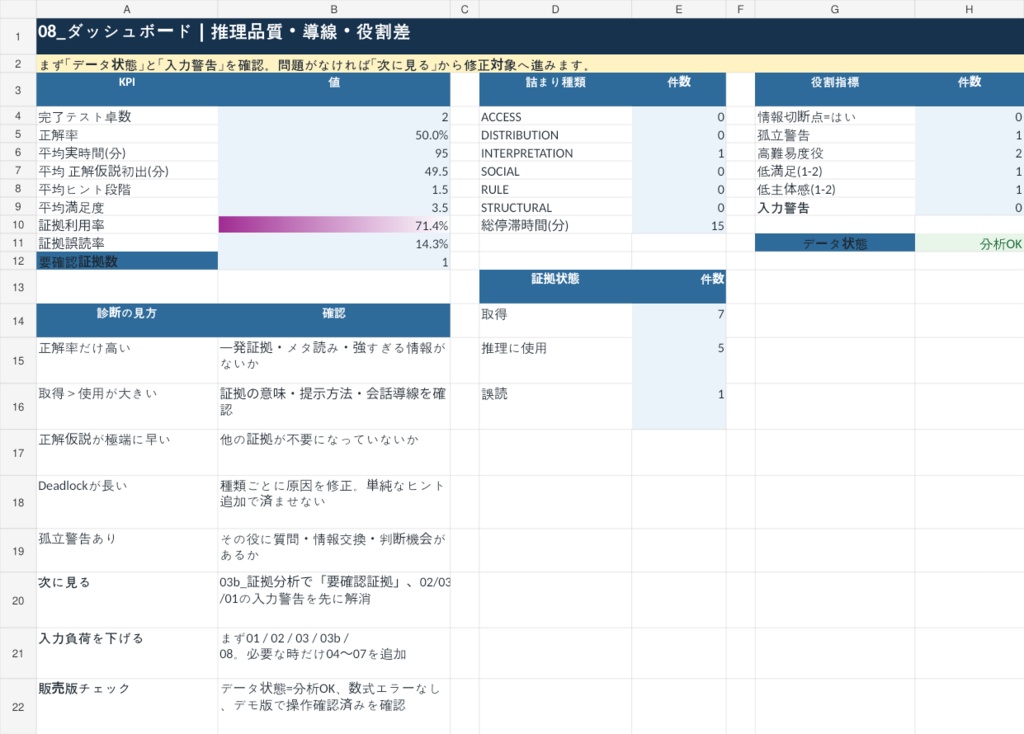Viewport: 1024px width, 734px height.
Task: Select column B header
Action: click(x=334, y=9)
